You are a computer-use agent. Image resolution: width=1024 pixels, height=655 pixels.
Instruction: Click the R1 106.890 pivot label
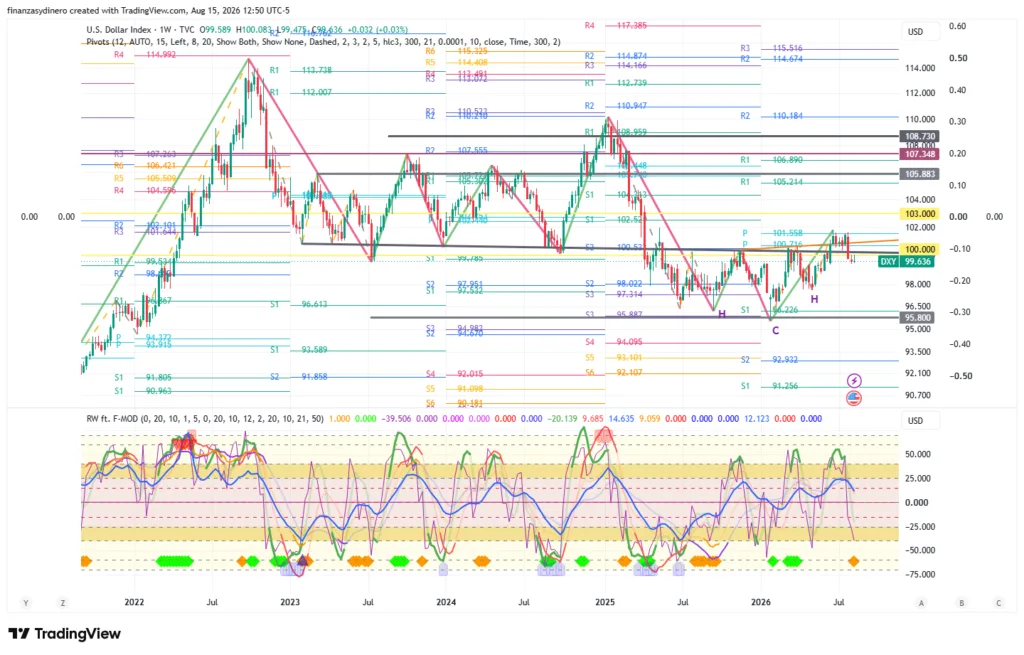(x=771, y=160)
